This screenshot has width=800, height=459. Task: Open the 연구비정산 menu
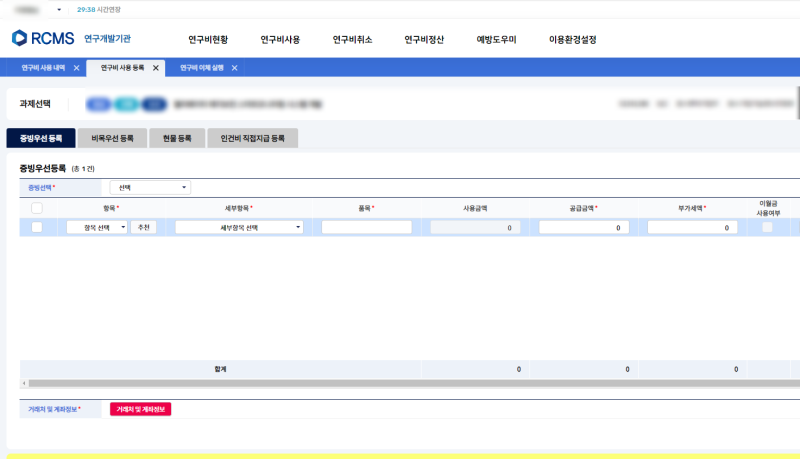(424, 40)
